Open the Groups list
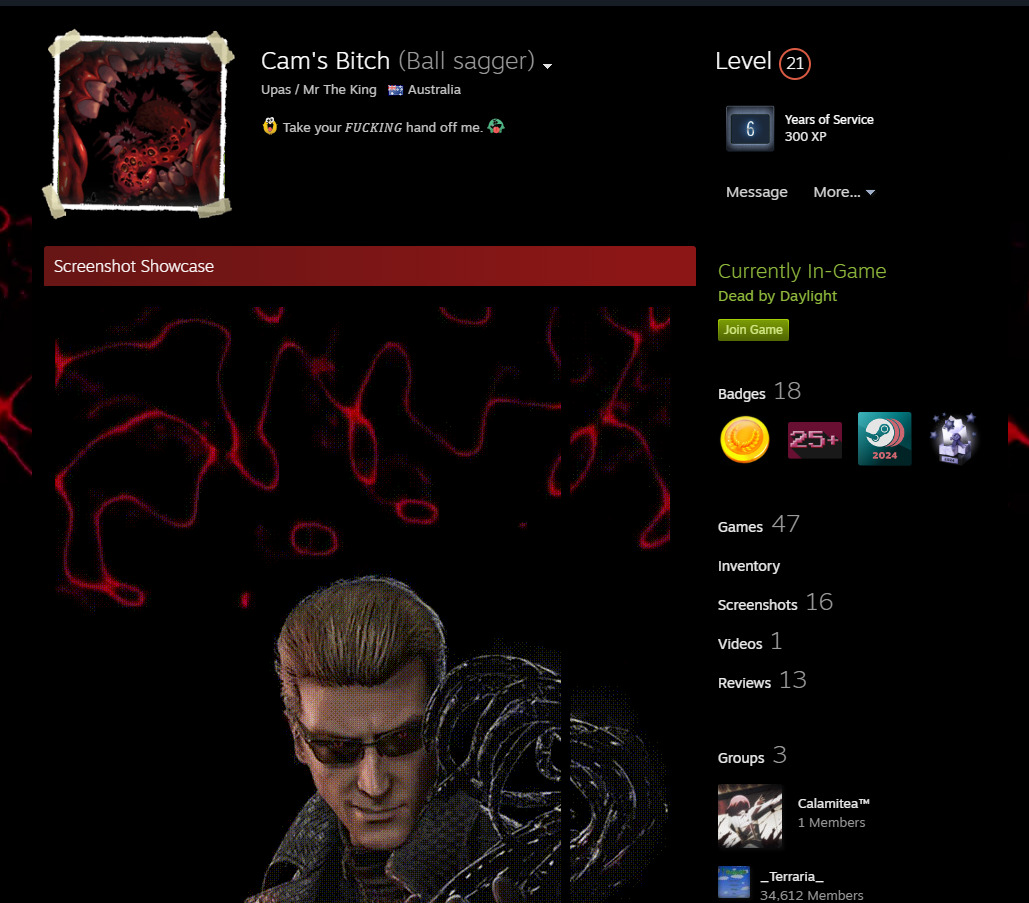The height and width of the screenshot is (903, 1029). (752, 756)
